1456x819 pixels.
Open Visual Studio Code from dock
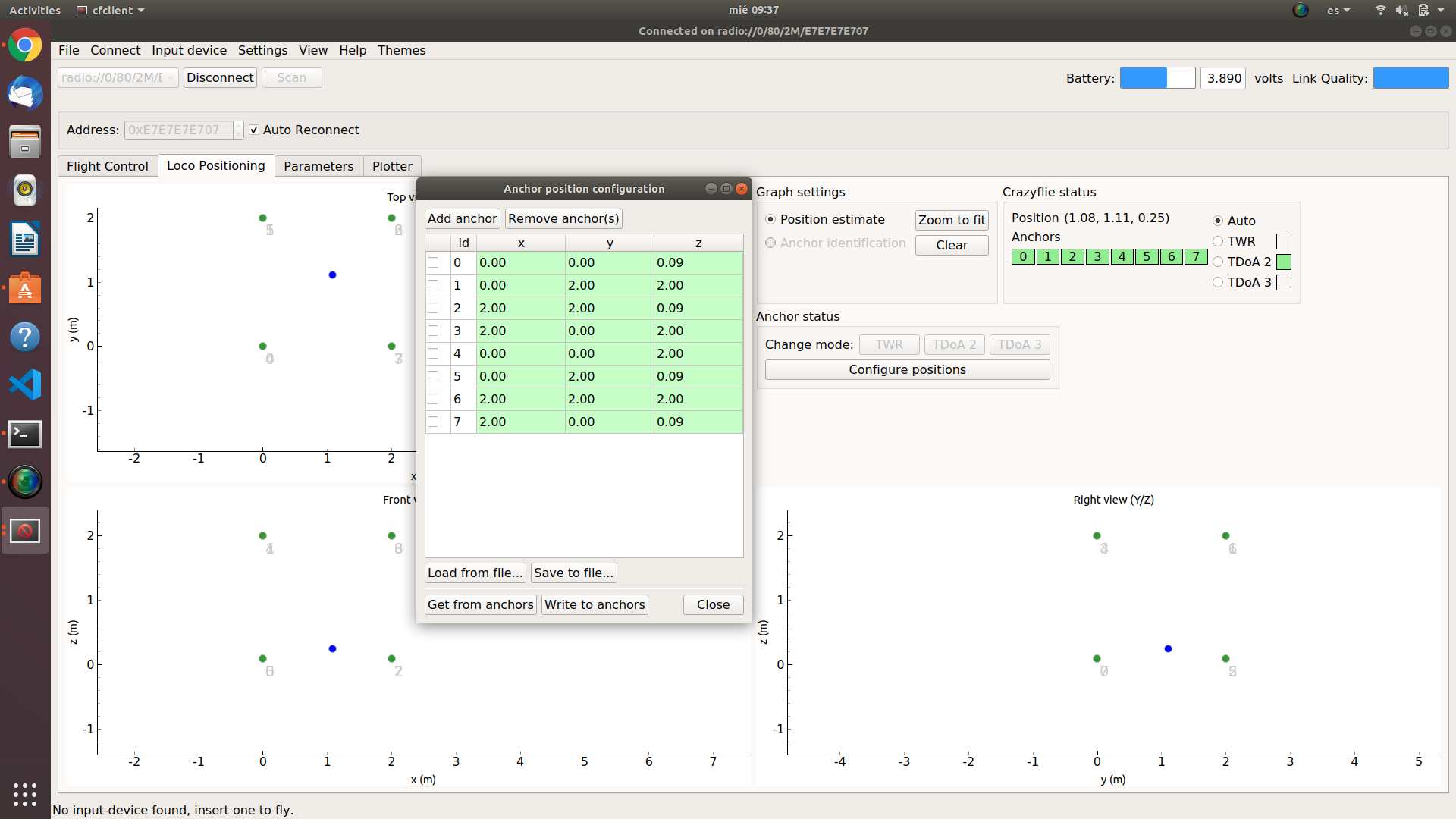coord(25,384)
